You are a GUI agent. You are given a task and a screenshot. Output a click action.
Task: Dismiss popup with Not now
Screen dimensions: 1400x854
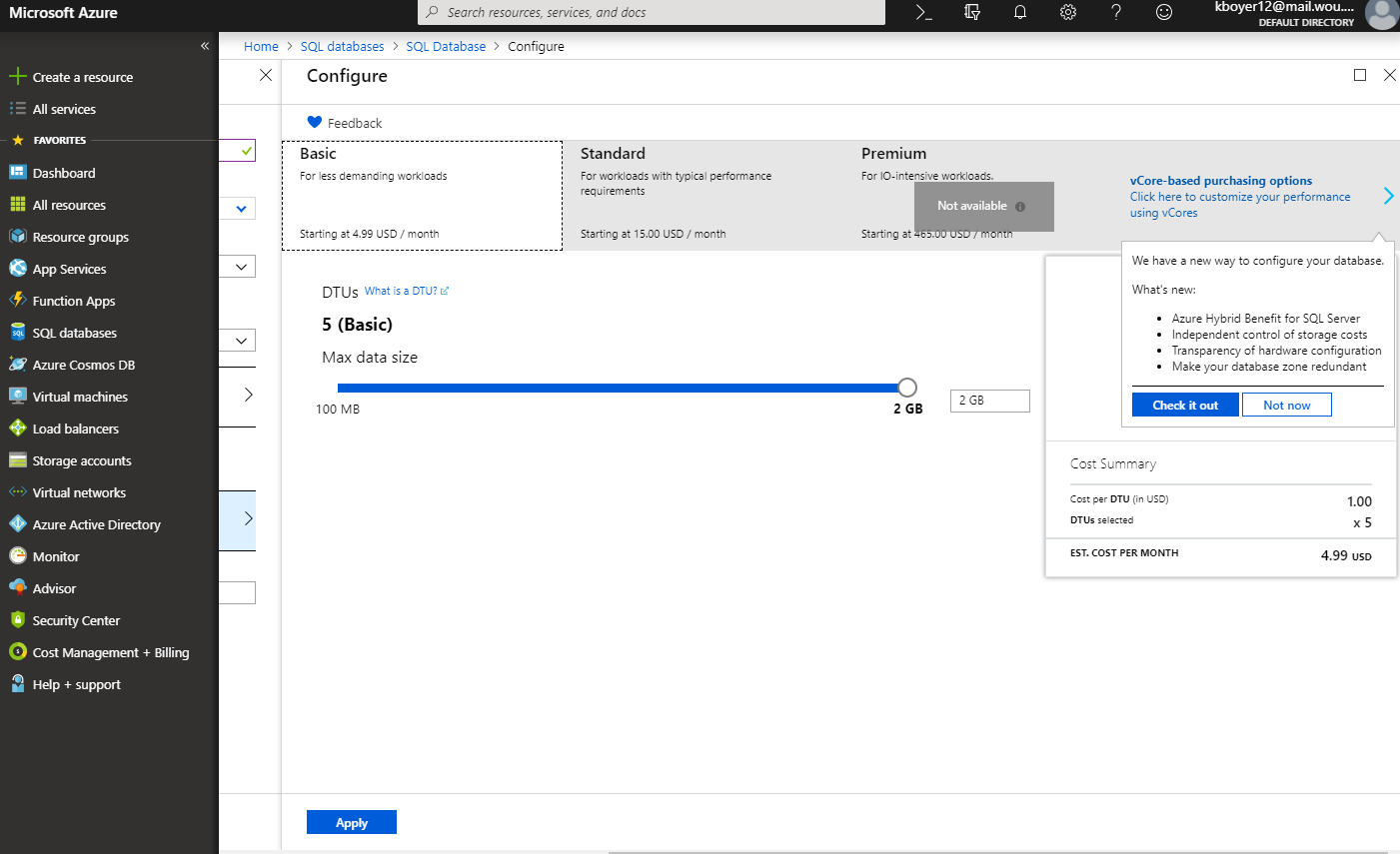click(x=1287, y=405)
